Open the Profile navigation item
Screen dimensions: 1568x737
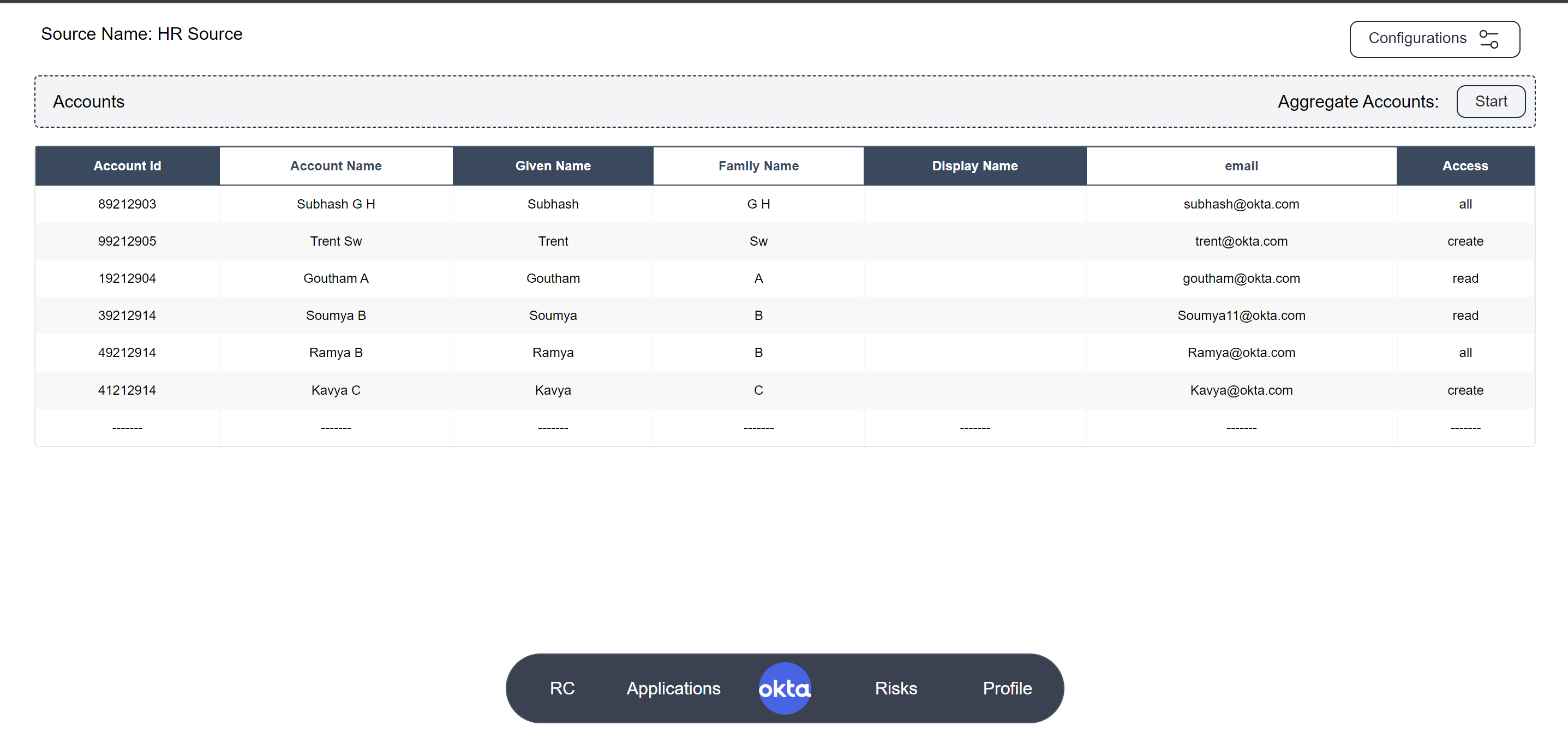tap(1007, 688)
